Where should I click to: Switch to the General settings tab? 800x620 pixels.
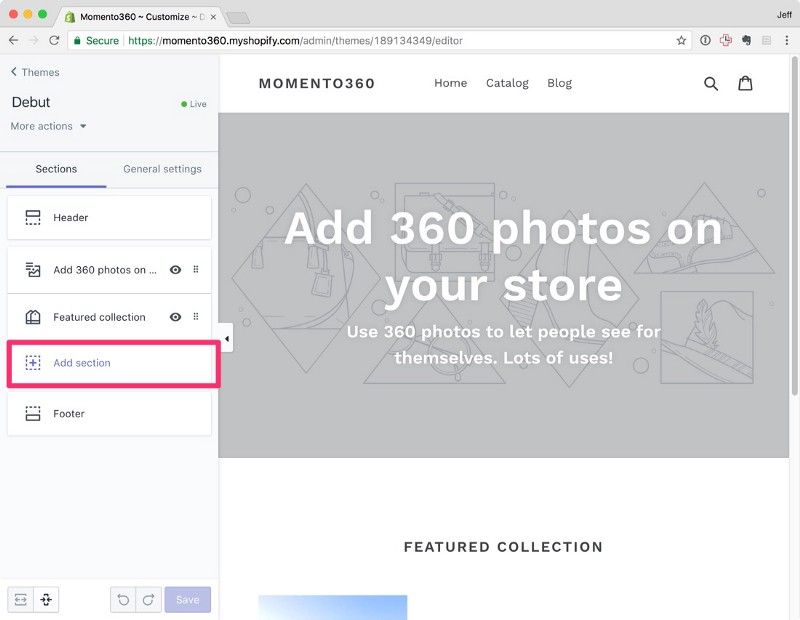(x=162, y=169)
